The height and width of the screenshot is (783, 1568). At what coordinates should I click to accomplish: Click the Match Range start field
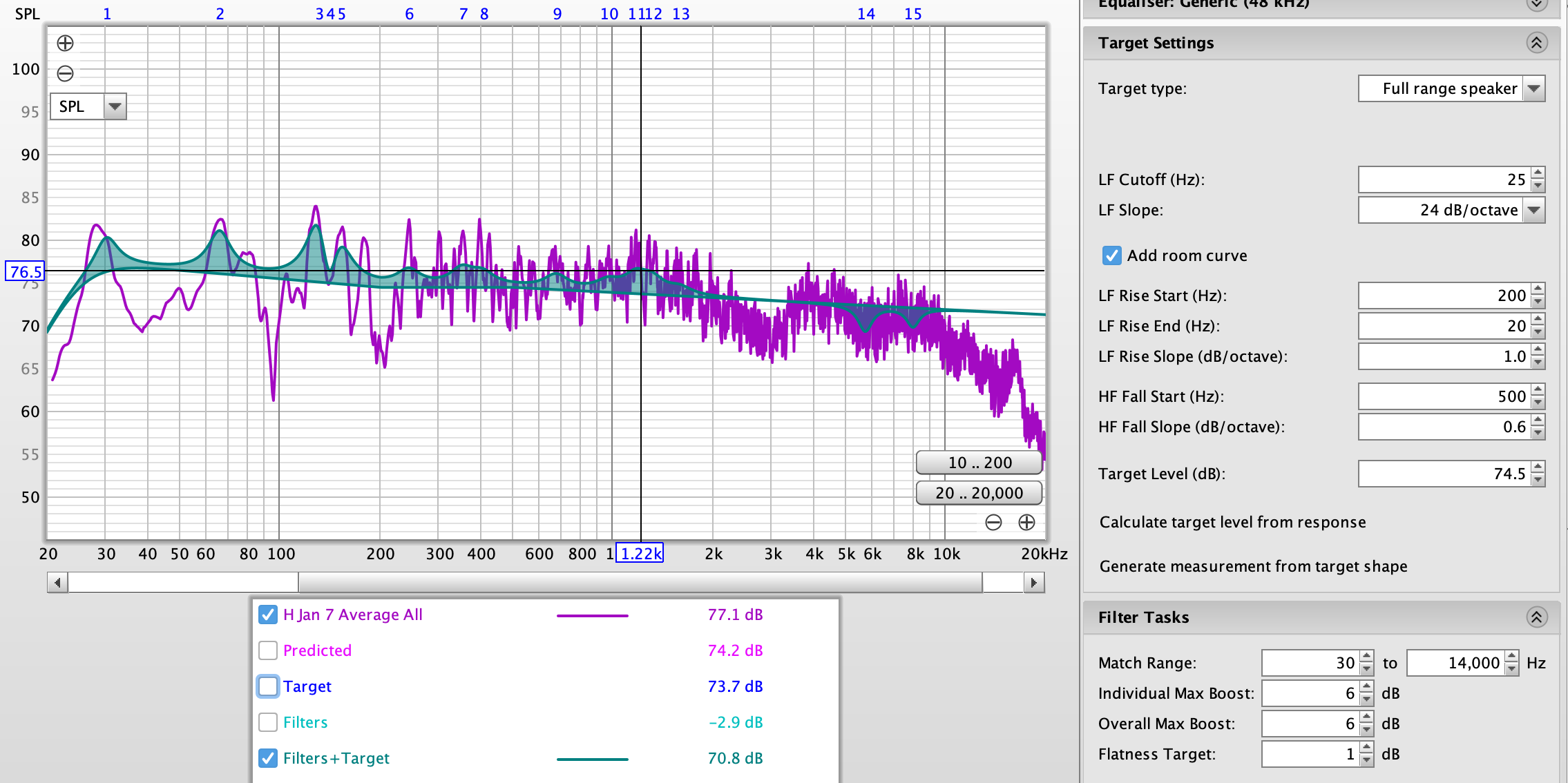[x=1310, y=663]
